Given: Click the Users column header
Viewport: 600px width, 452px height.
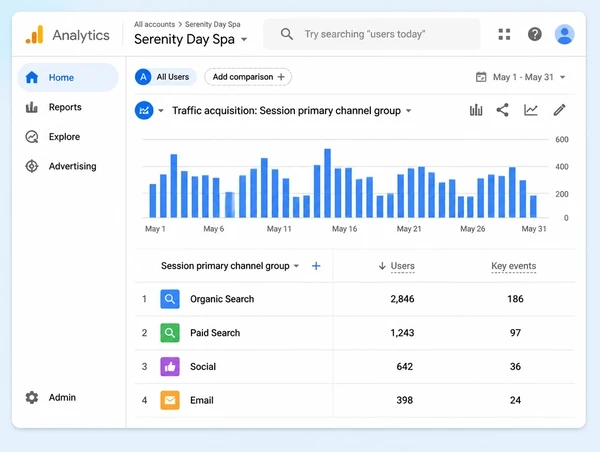Looking at the screenshot, I should [x=403, y=266].
